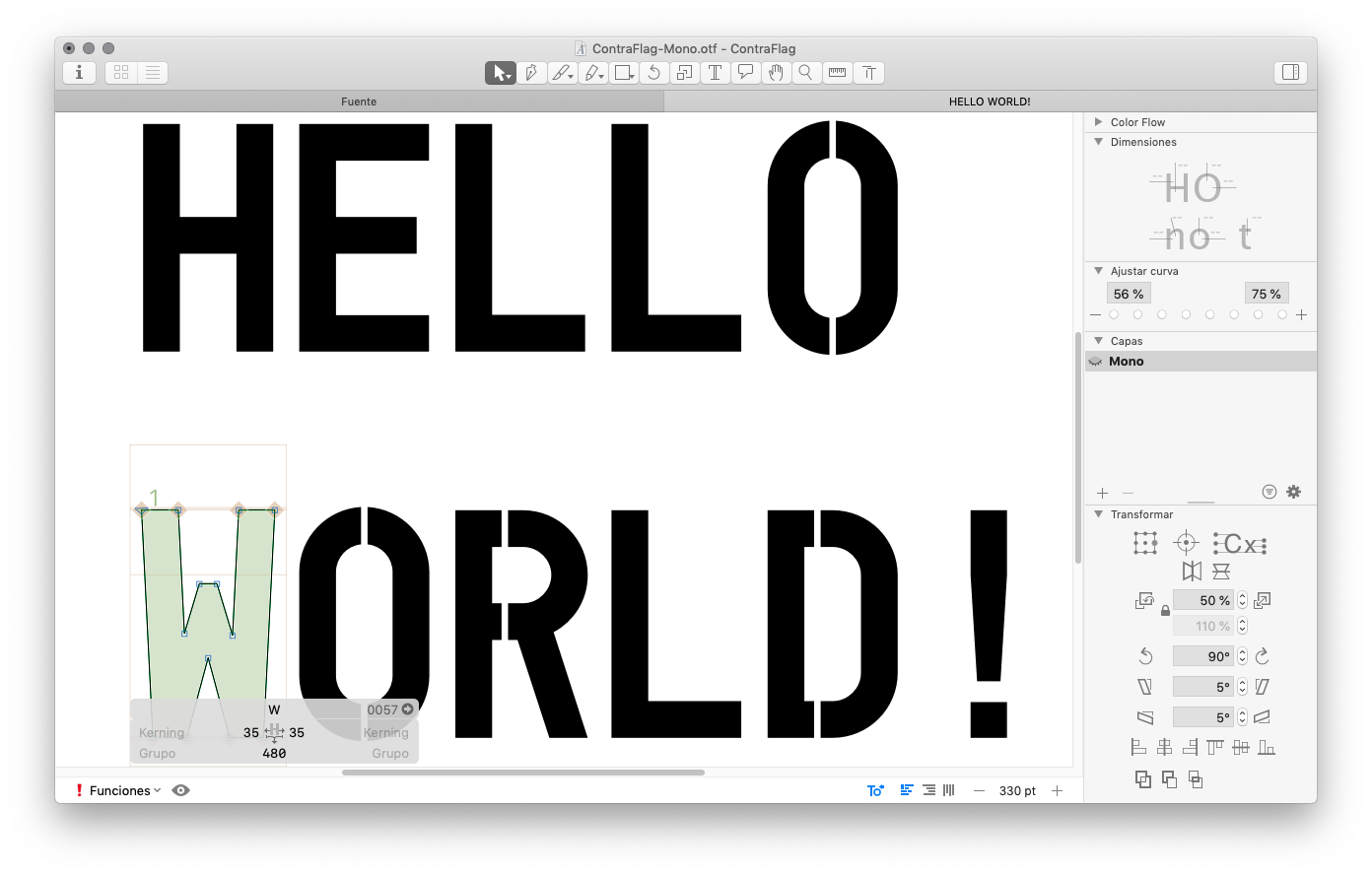Decrease curve tension with minus button
1372x876 pixels.
point(1095,315)
